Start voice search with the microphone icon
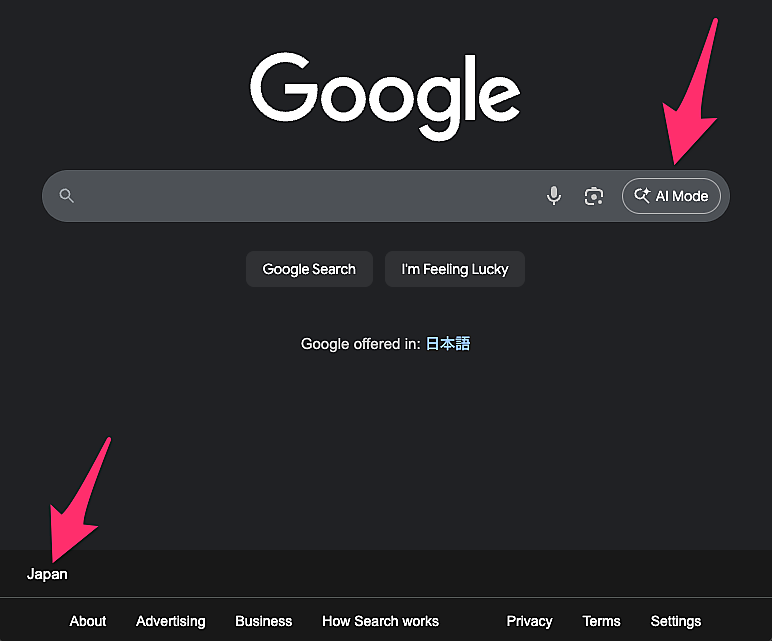 pyautogui.click(x=554, y=196)
